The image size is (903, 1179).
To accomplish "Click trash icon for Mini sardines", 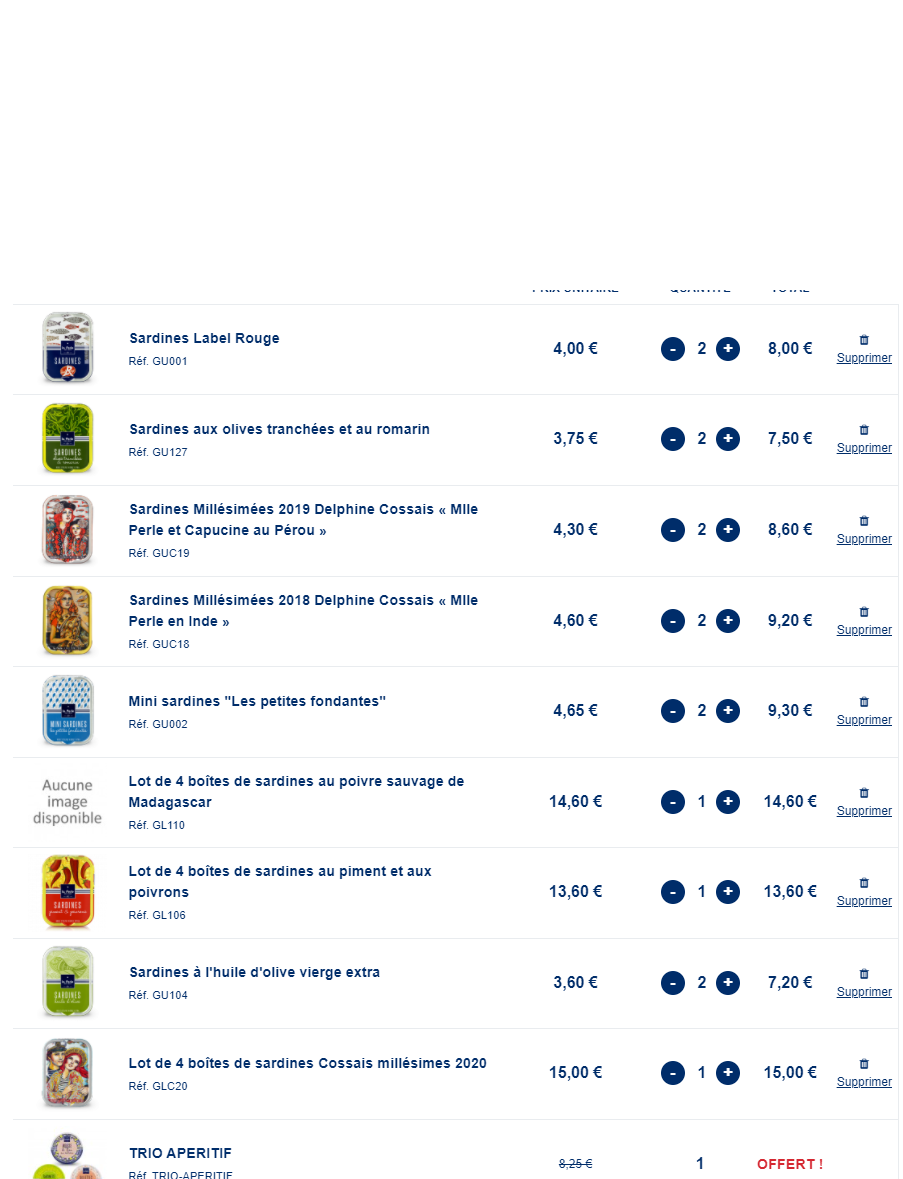I will pos(864,702).
